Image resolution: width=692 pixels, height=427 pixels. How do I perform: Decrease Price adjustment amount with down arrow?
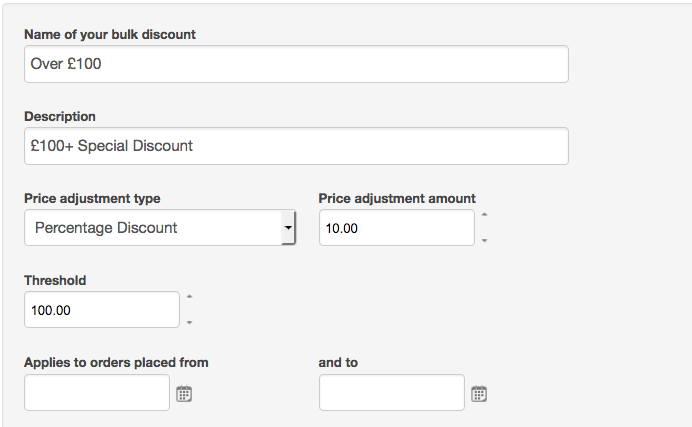click(x=484, y=240)
